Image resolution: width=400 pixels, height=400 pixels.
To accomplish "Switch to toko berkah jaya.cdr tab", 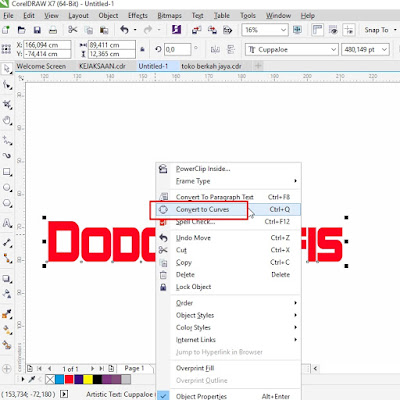I will [211, 66].
